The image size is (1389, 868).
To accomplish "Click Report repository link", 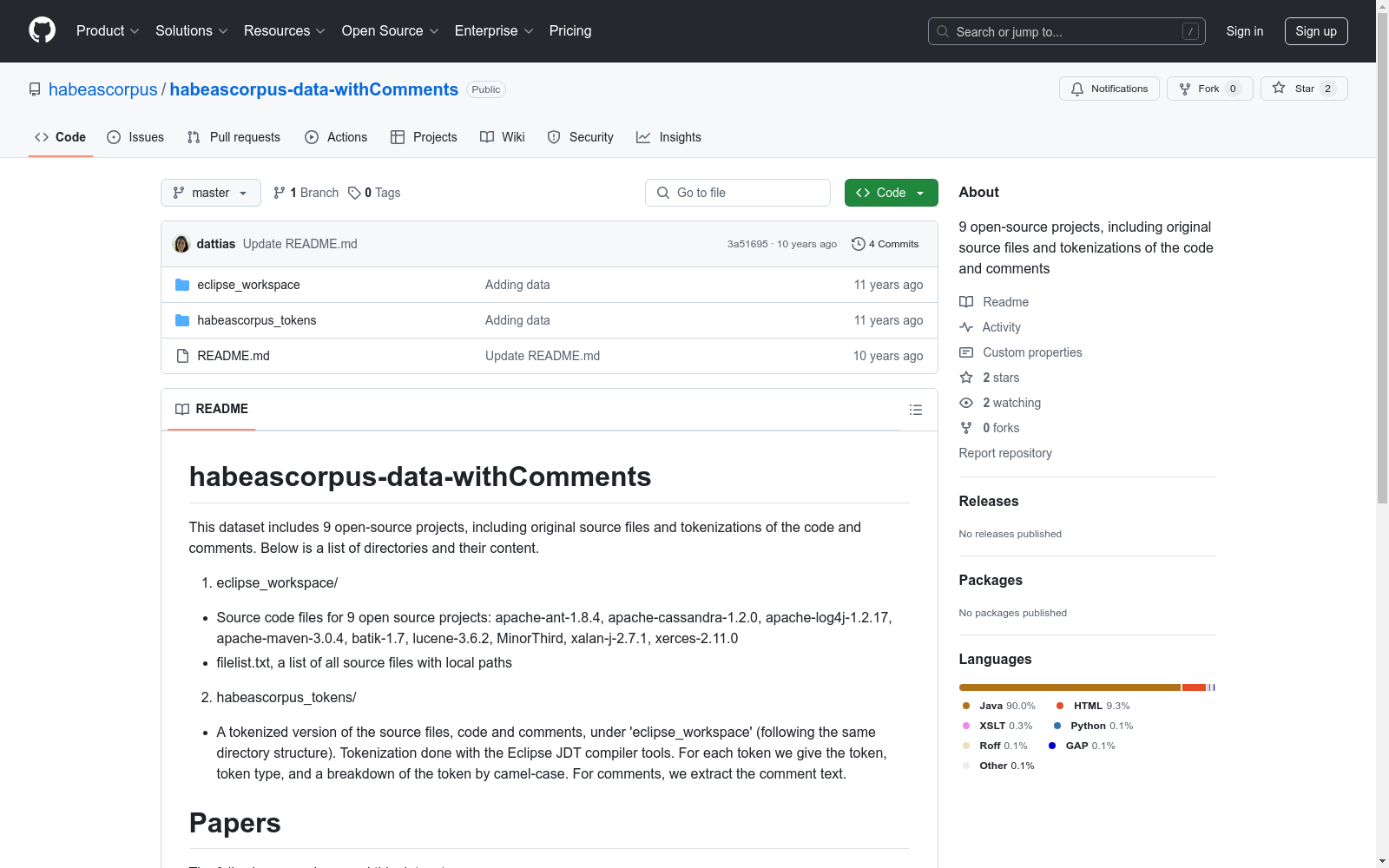I will point(1005,453).
